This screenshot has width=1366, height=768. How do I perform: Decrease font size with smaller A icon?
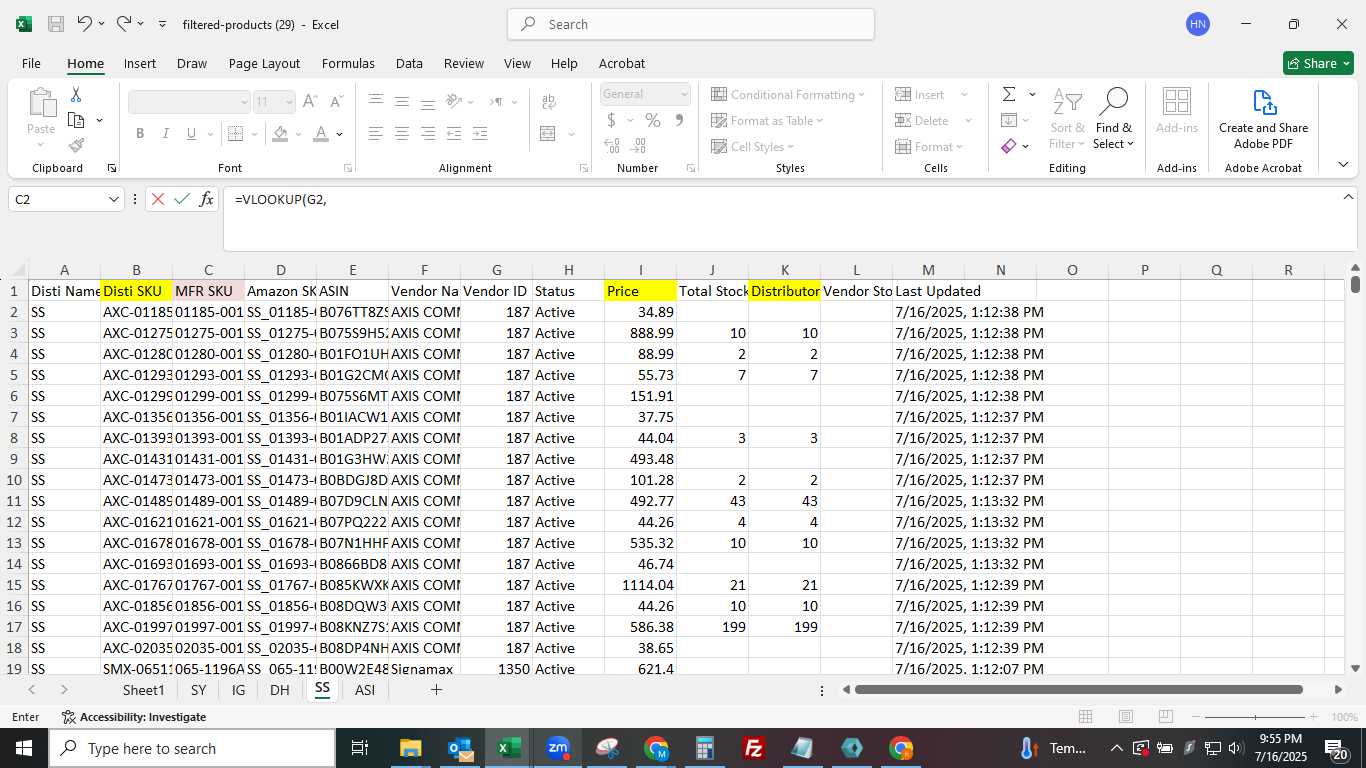(x=336, y=102)
